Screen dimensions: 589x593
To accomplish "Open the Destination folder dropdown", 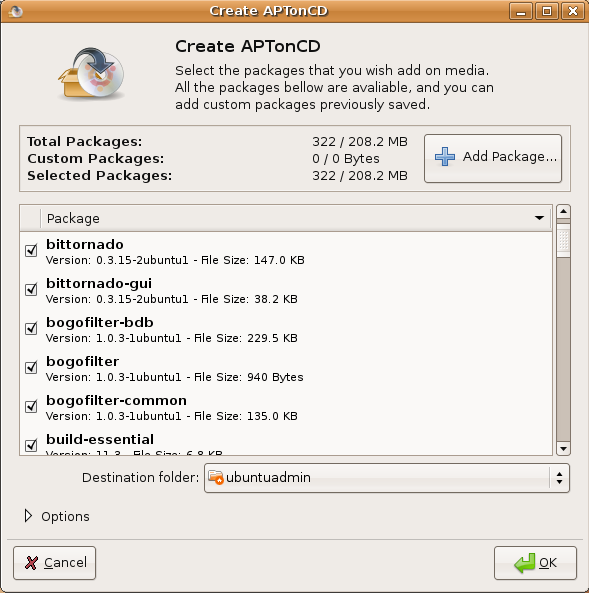I will pos(387,478).
